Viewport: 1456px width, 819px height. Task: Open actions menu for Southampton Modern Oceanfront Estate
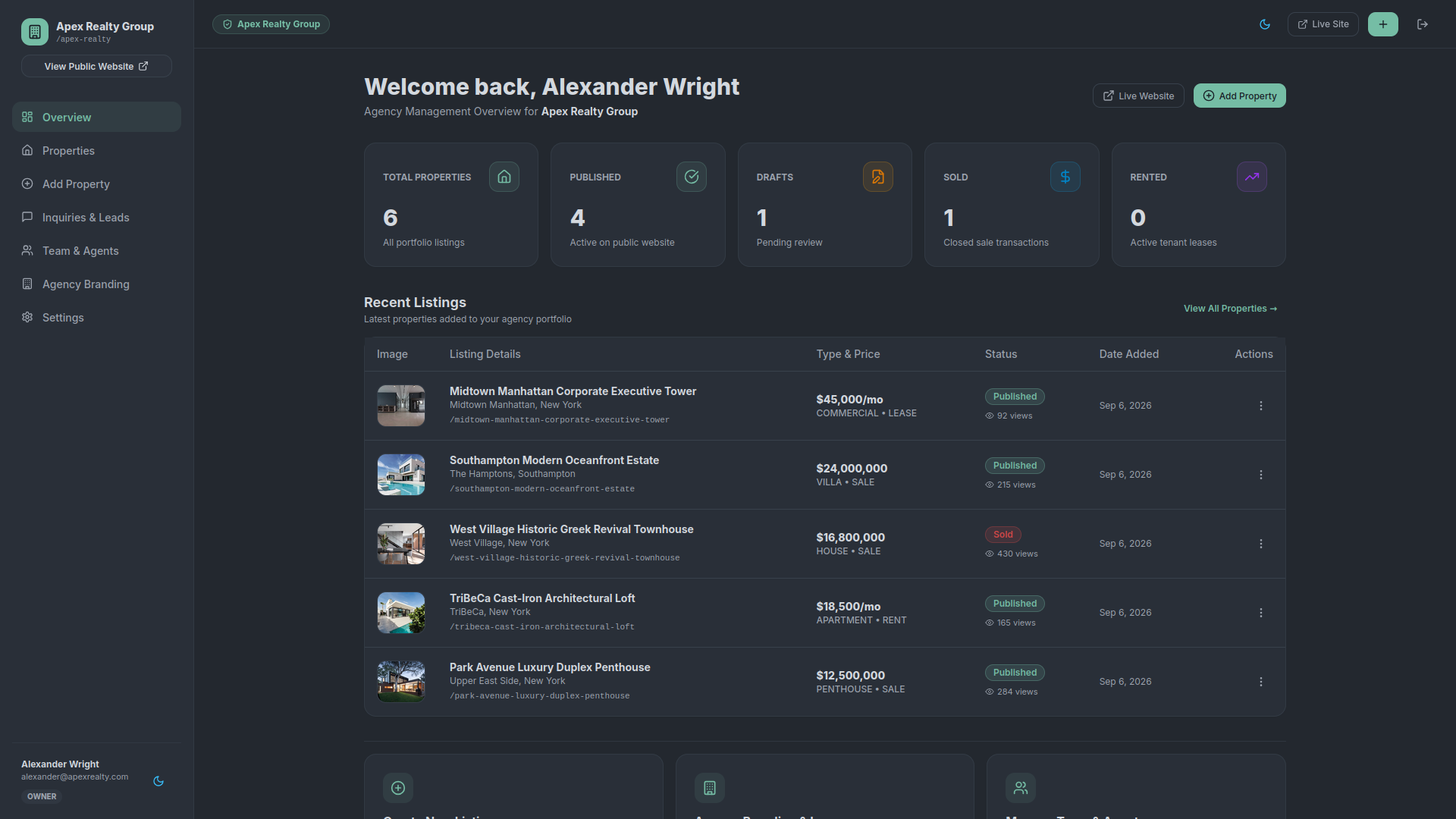click(x=1261, y=475)
